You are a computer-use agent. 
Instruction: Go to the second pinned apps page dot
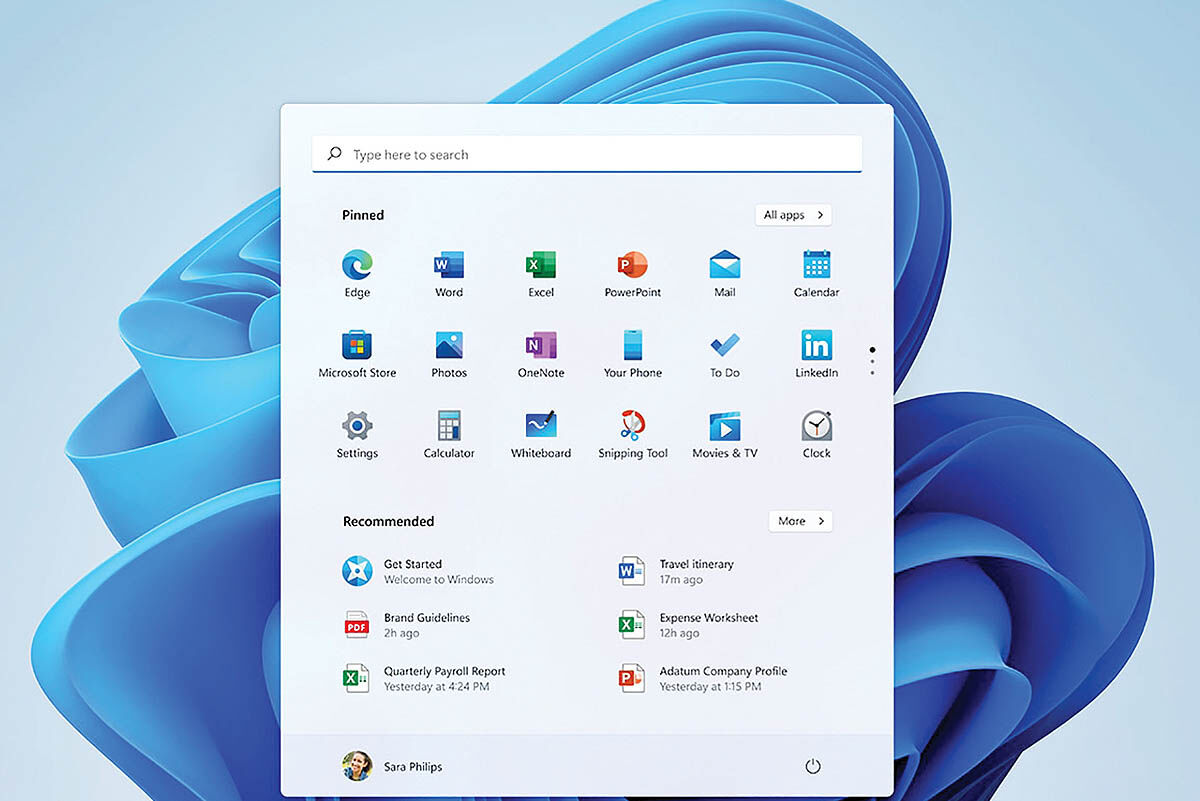click(873, 361)
